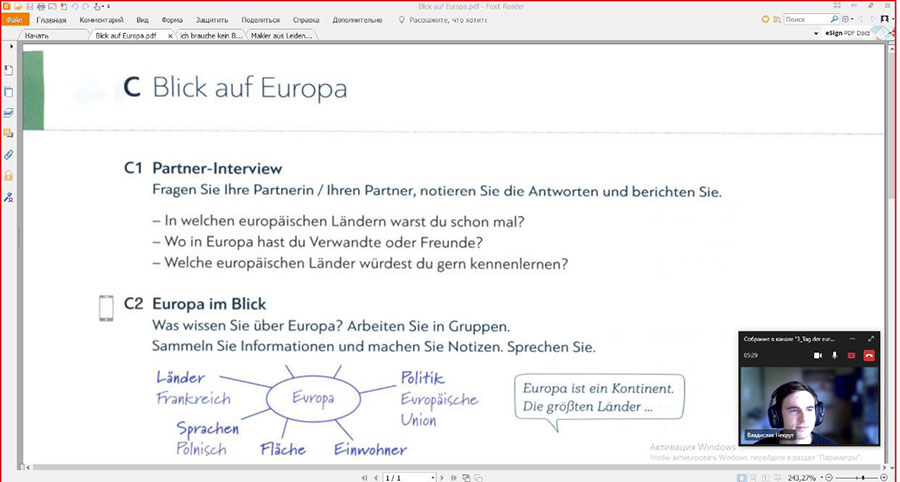Go to first page button
The image size is (900, 482).
(x=364, y=477)
